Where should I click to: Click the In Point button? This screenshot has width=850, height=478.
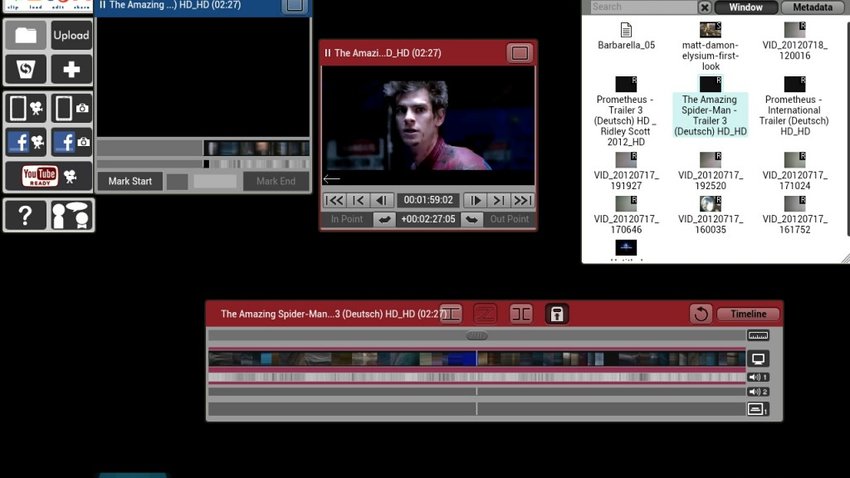point(346,219)
